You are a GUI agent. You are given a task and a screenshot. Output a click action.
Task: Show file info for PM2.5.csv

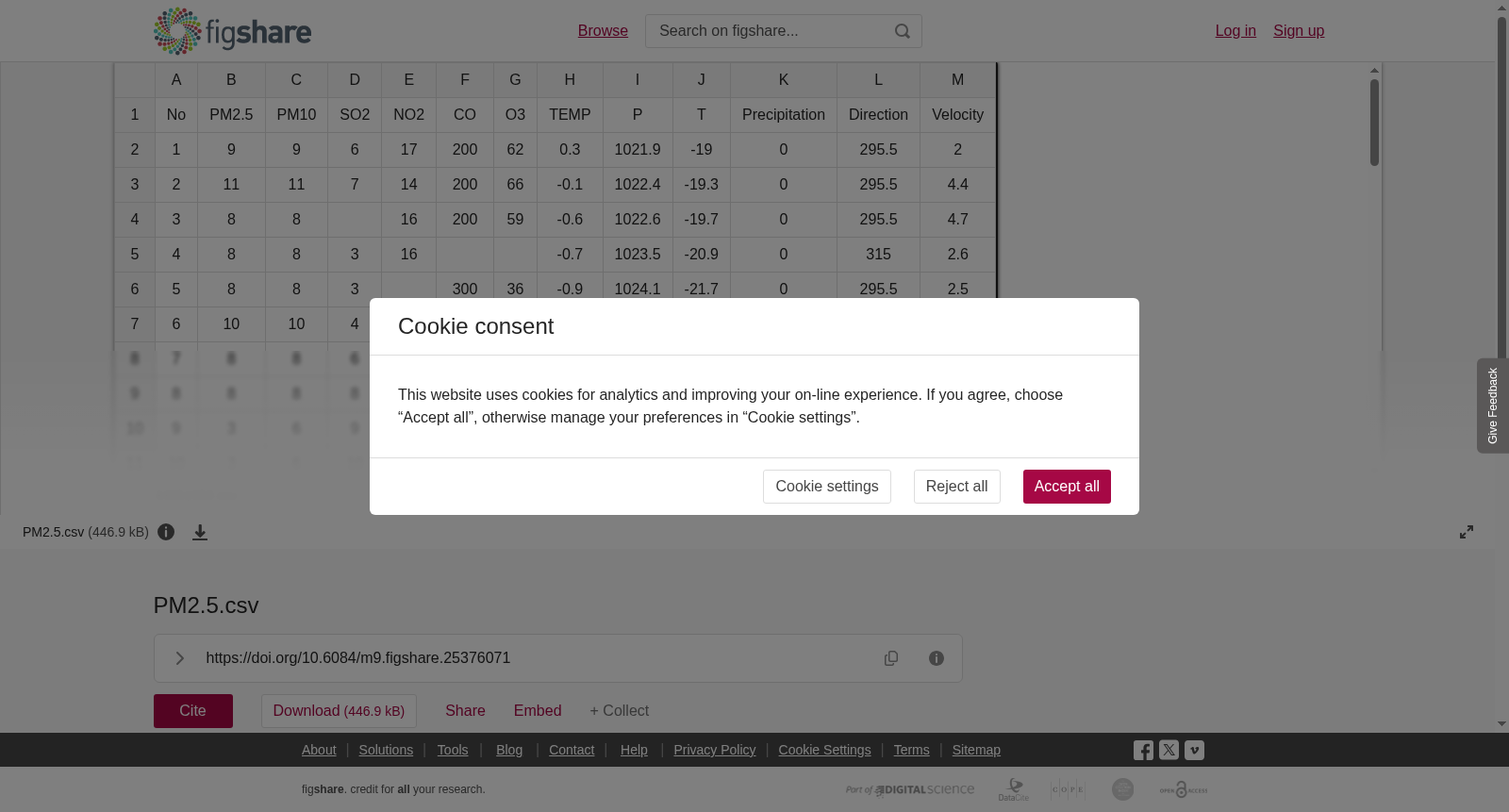tap(166, 532)
